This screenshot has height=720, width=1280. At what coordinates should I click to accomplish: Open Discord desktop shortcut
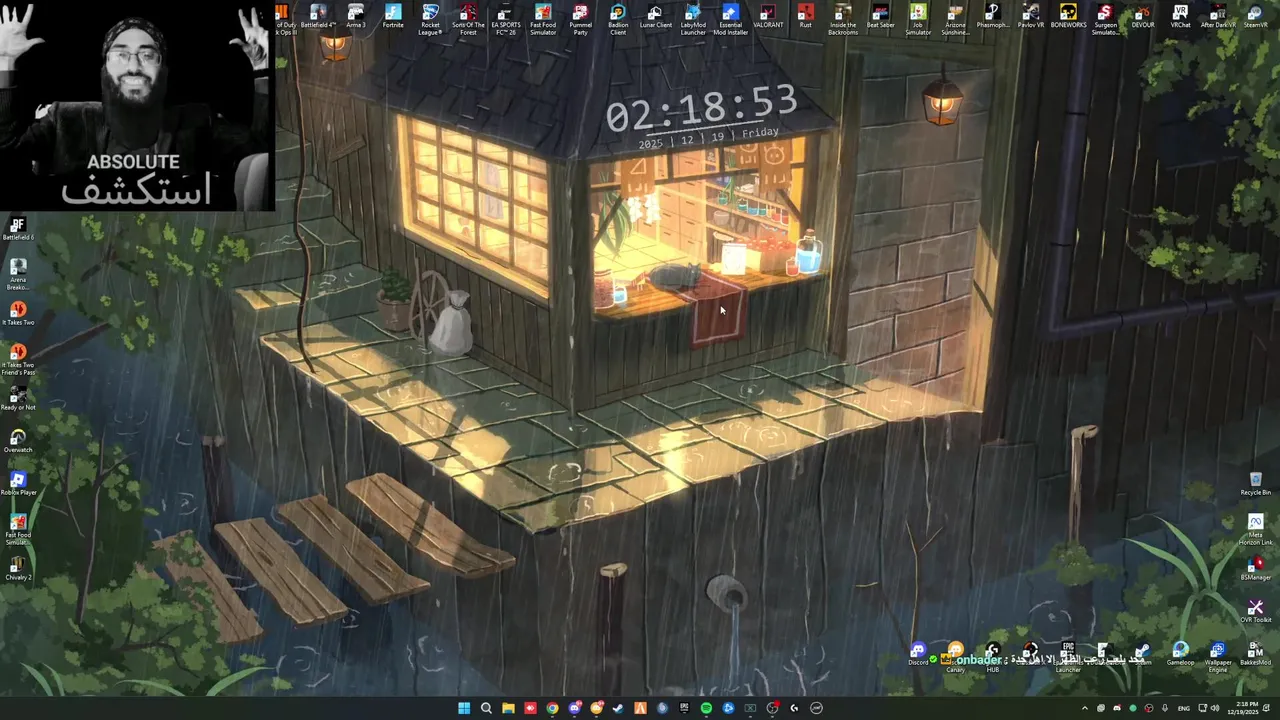[918, 654]
